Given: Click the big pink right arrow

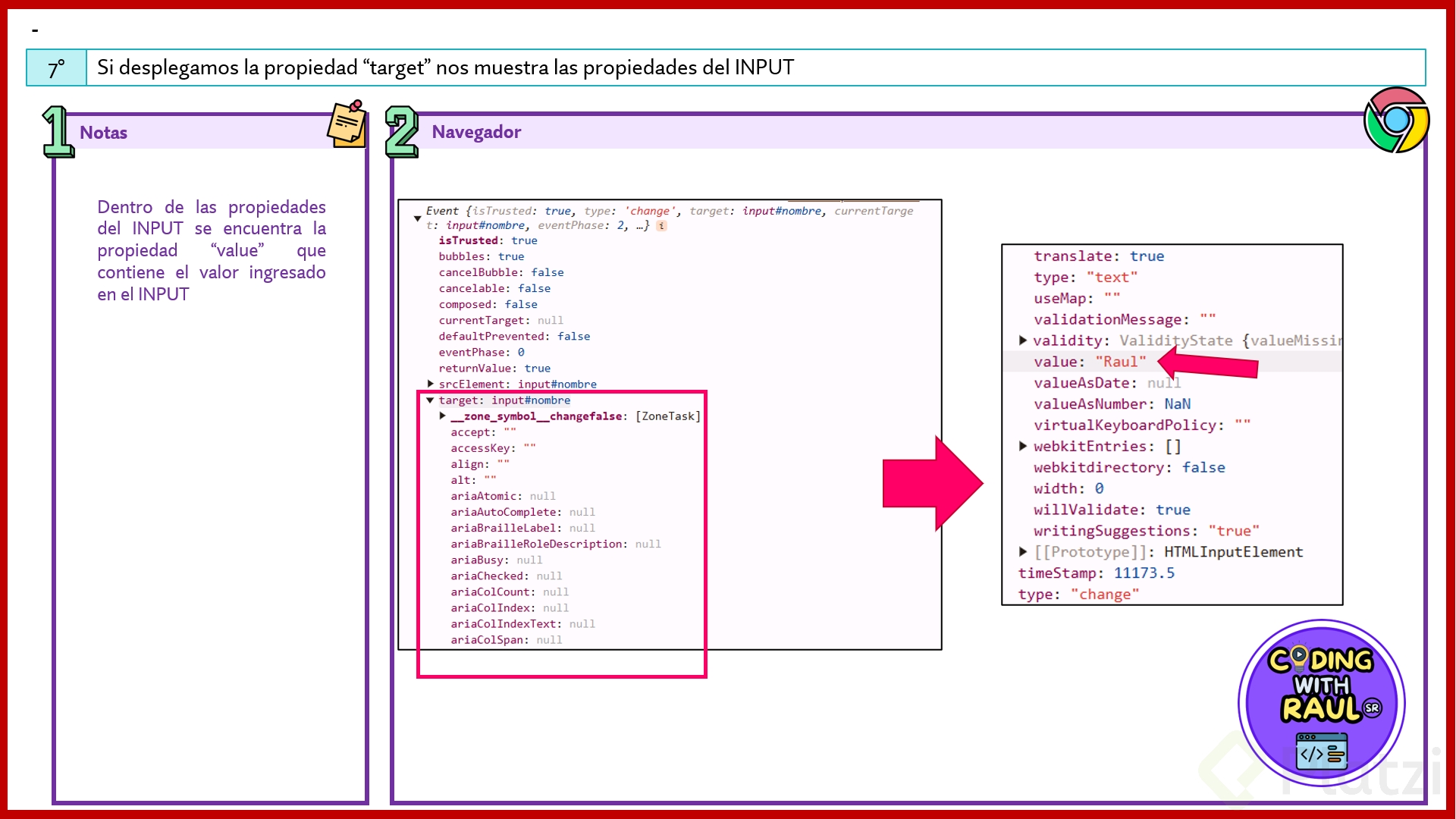Looking at the screenshot, I should [x=932, y=483].
